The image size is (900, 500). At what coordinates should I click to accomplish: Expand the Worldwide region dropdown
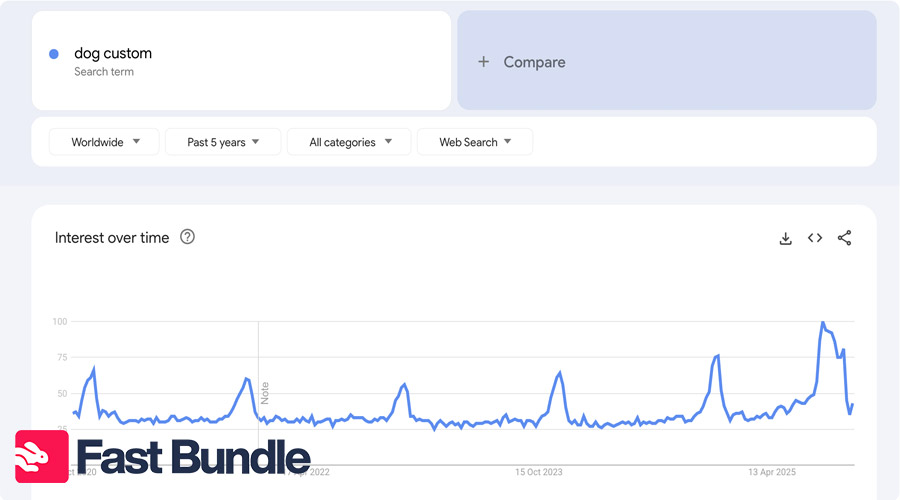tap(104, 142)
